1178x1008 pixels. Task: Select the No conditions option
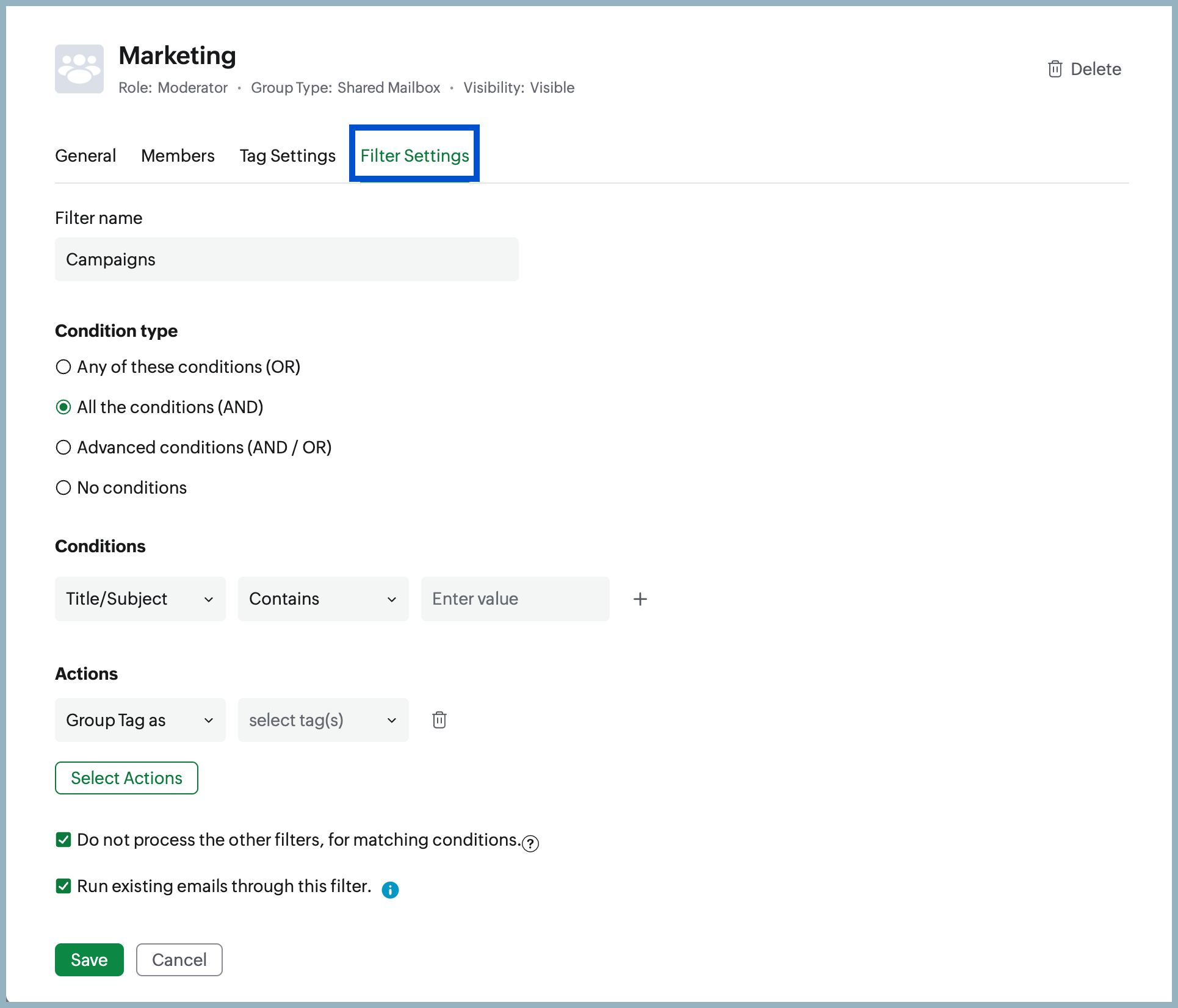pos(63,488)
